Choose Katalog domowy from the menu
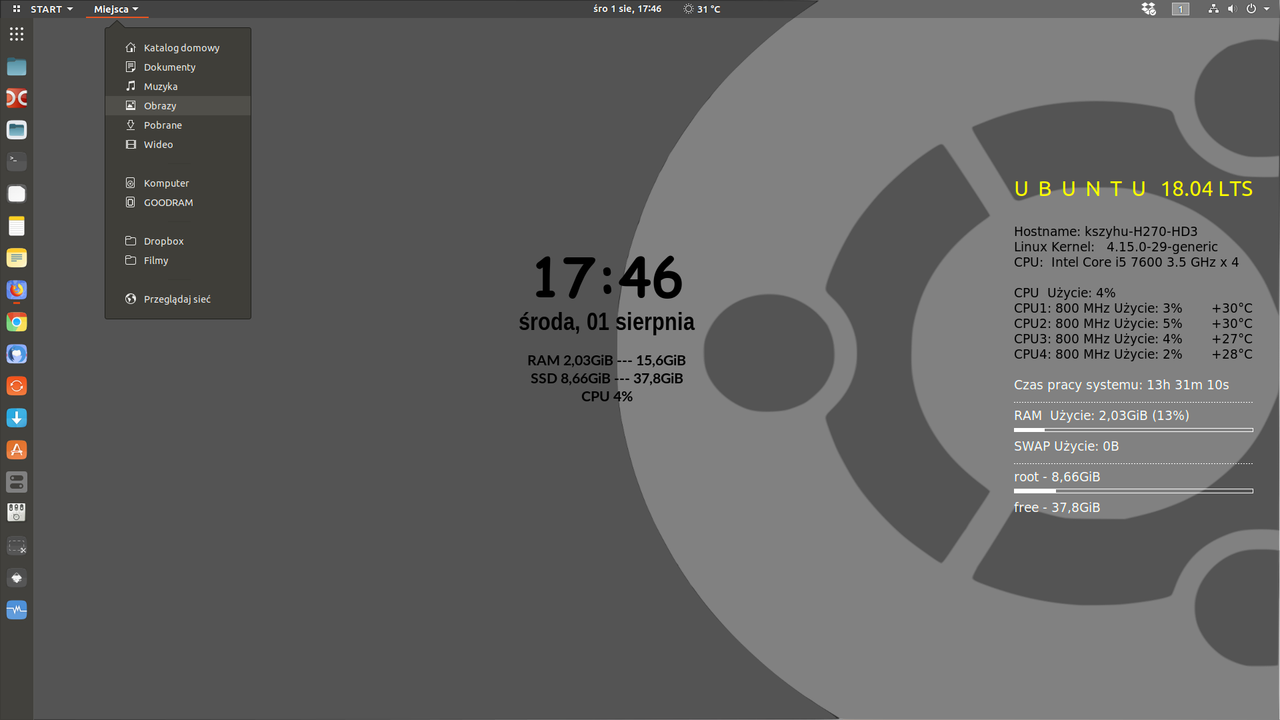 (178, 48)
